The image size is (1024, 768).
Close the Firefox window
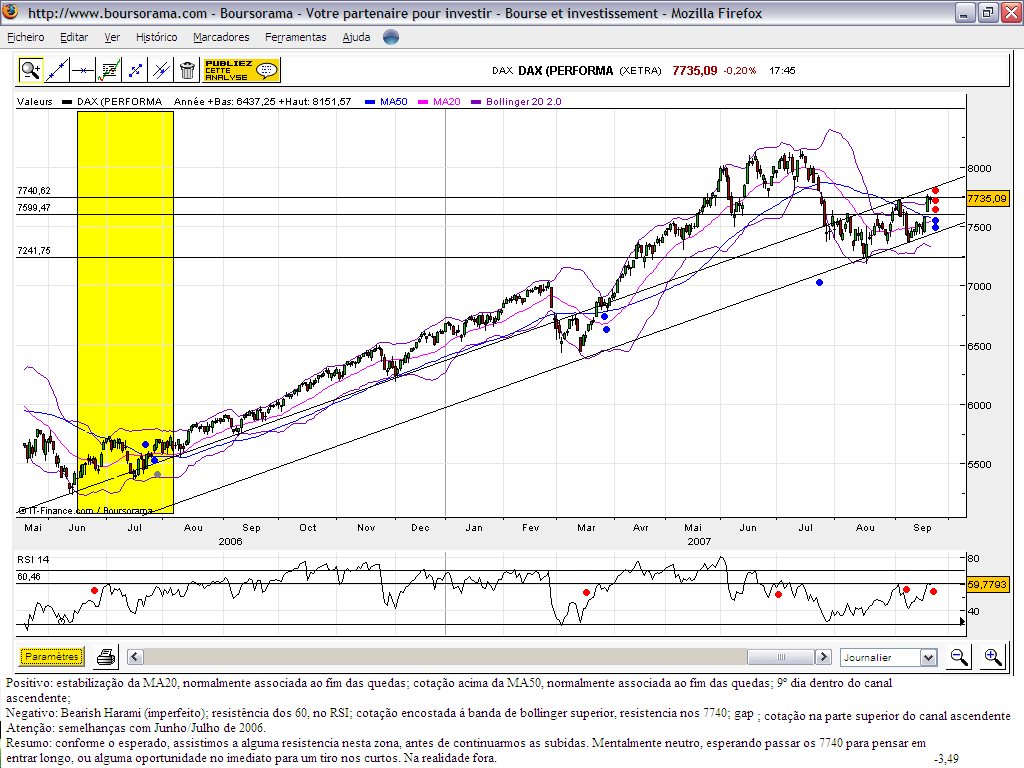pos(1011,12)
